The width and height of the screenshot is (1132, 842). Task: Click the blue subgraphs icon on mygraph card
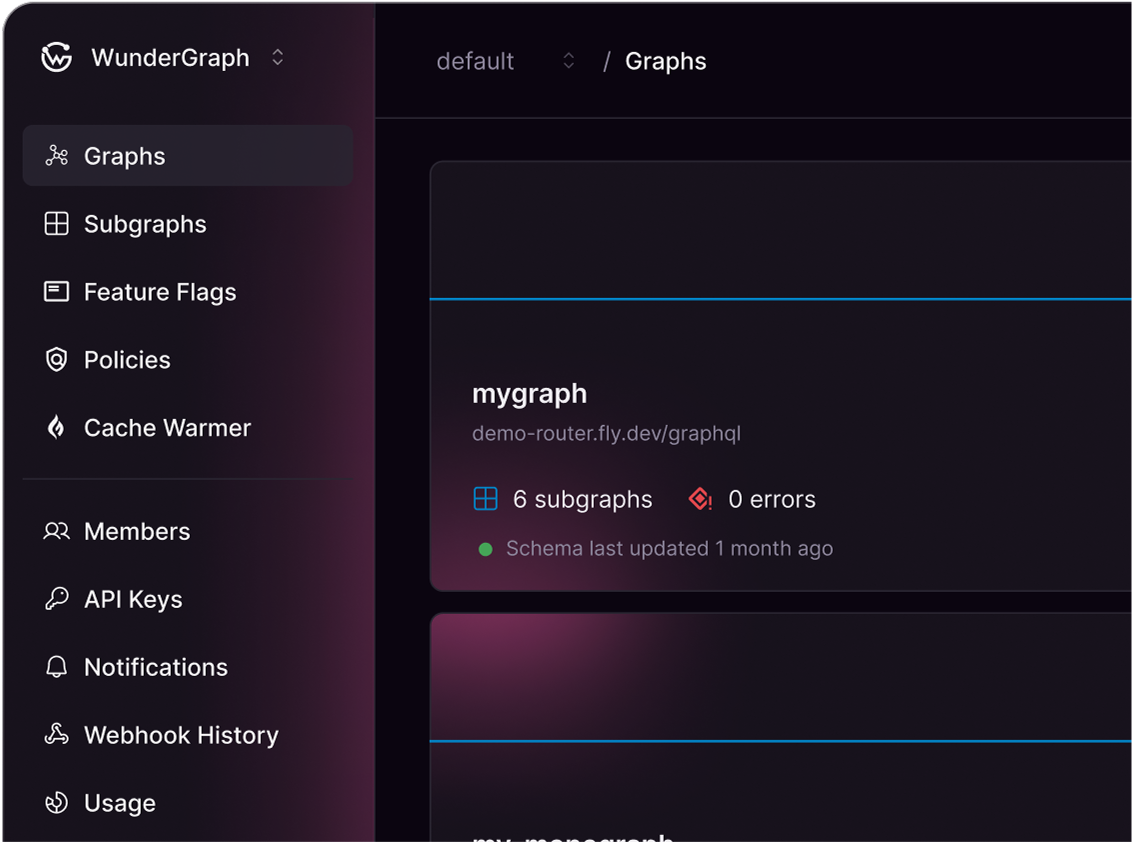click(485, 499)
